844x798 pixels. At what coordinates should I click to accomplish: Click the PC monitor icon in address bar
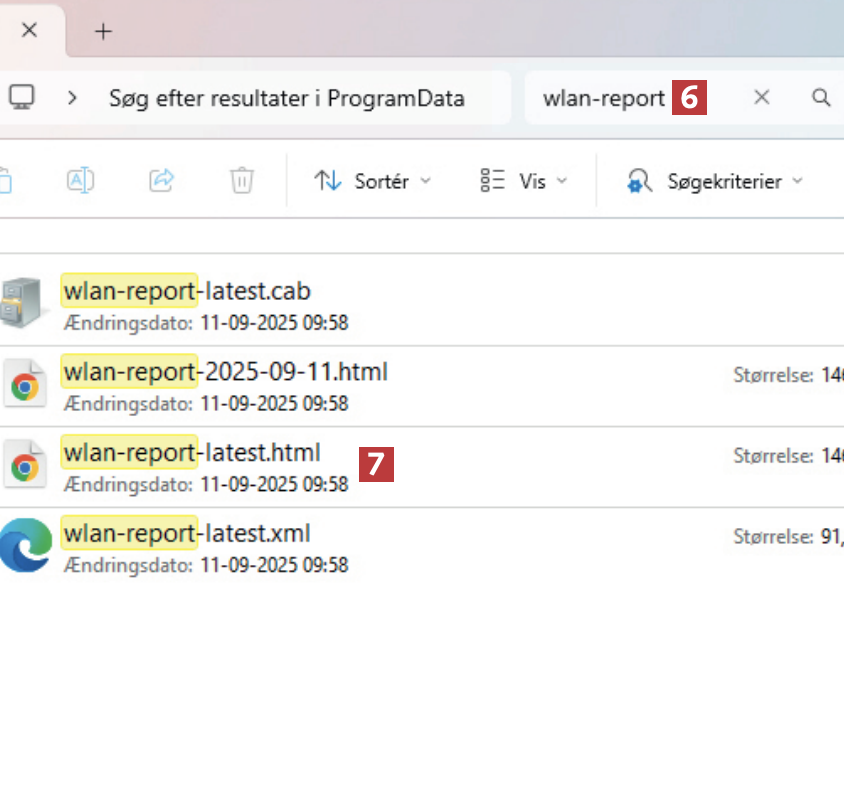(x=22, y=98)
